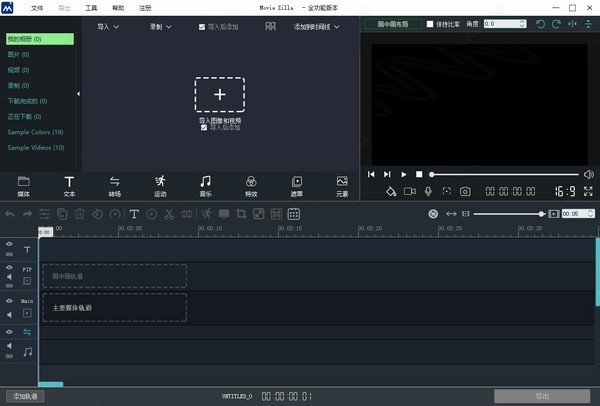Toggle the eye visibility of the text track

click(10, 244)
